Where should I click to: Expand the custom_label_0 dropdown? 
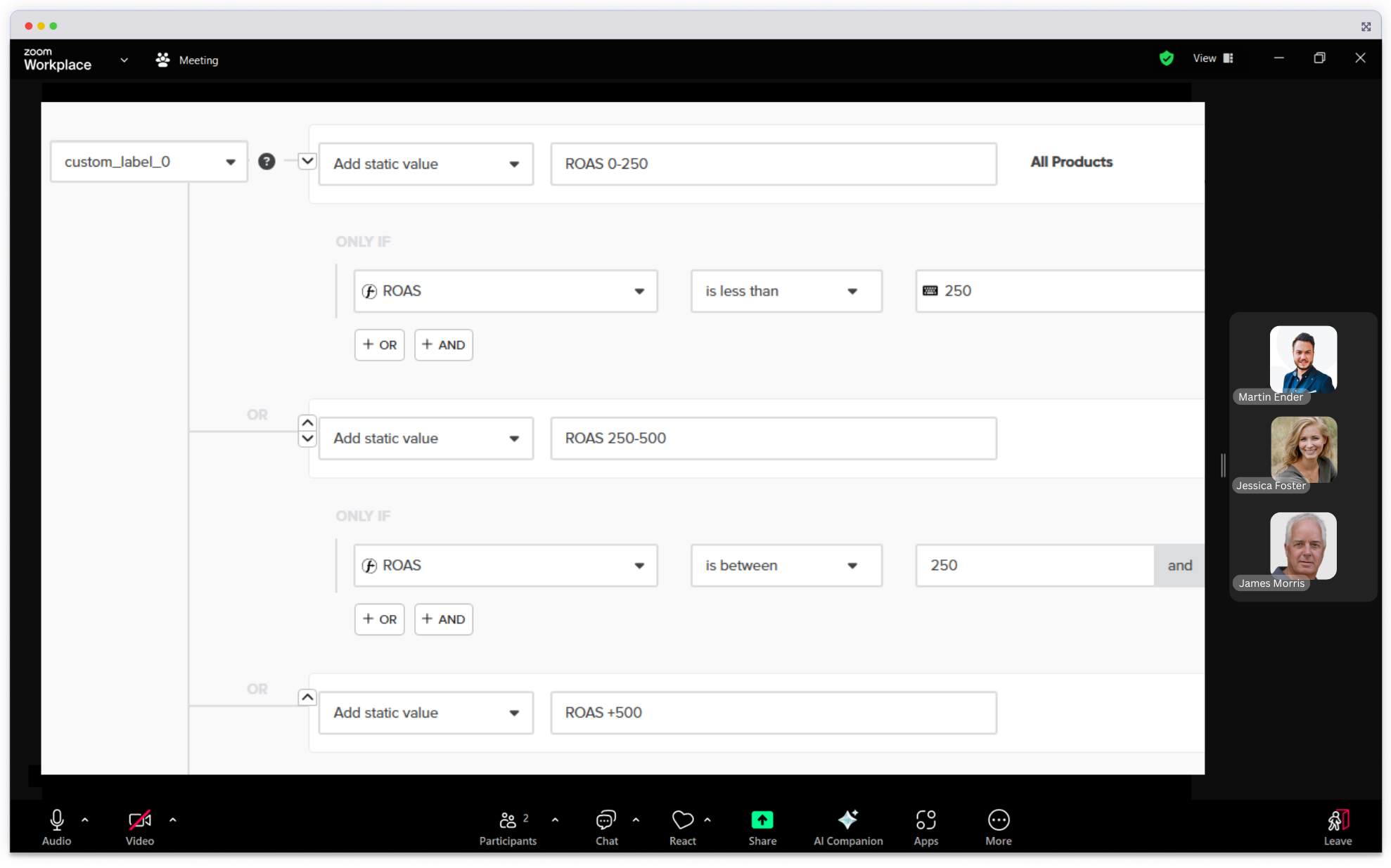click(x=149, y=162)
